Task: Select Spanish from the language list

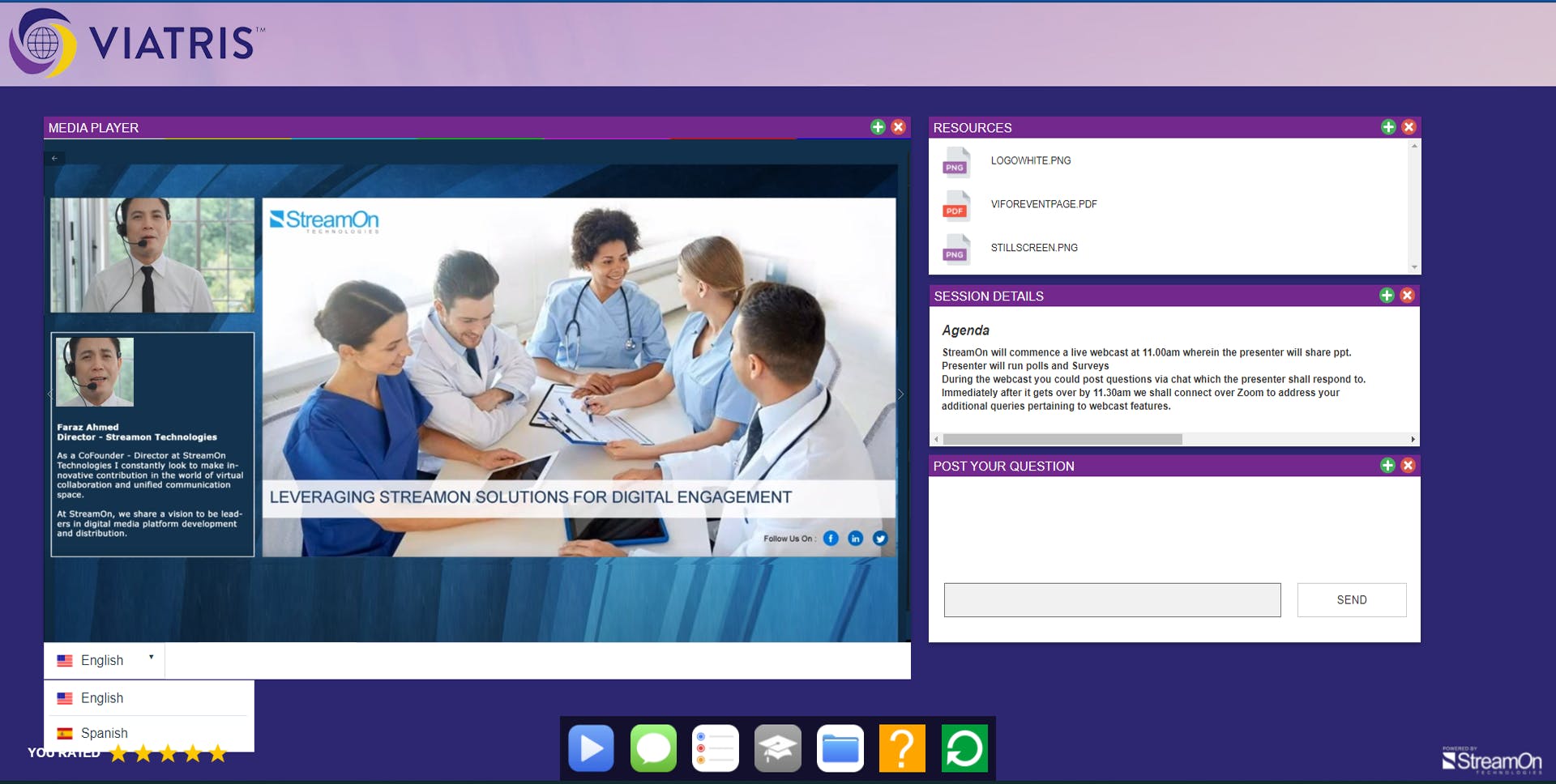Action: tap(148, 733)
